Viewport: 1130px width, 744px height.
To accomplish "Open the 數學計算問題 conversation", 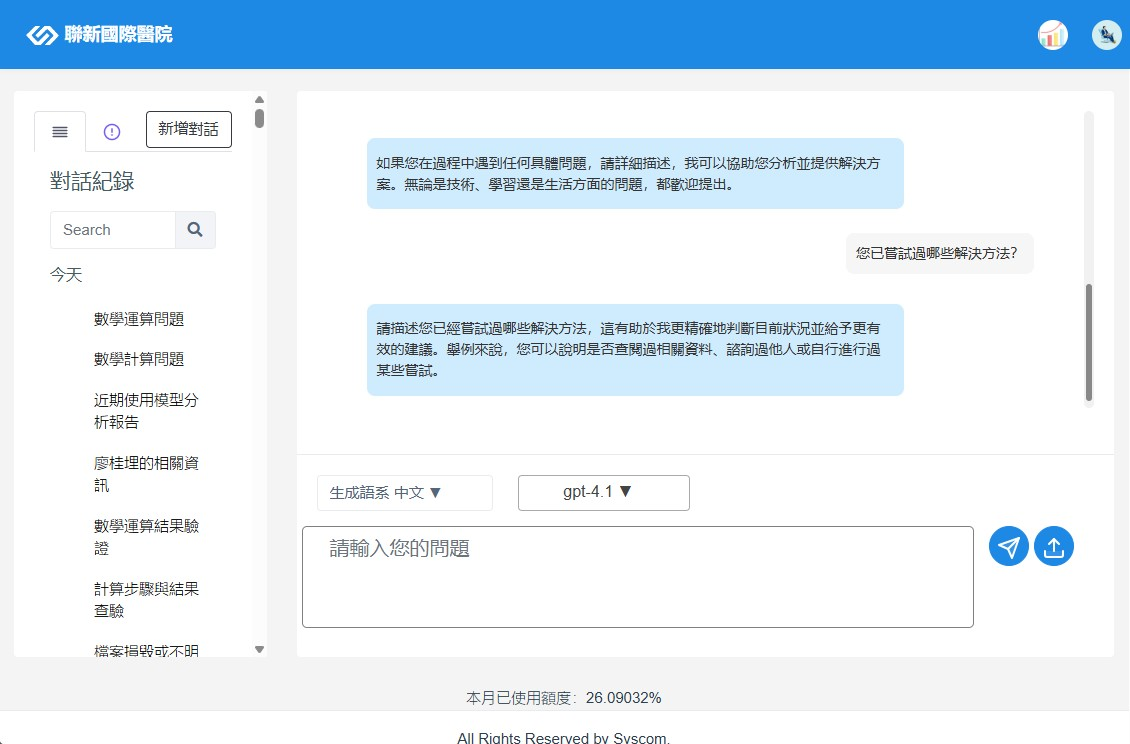I will pyautogui.click(x=139, y=359).
